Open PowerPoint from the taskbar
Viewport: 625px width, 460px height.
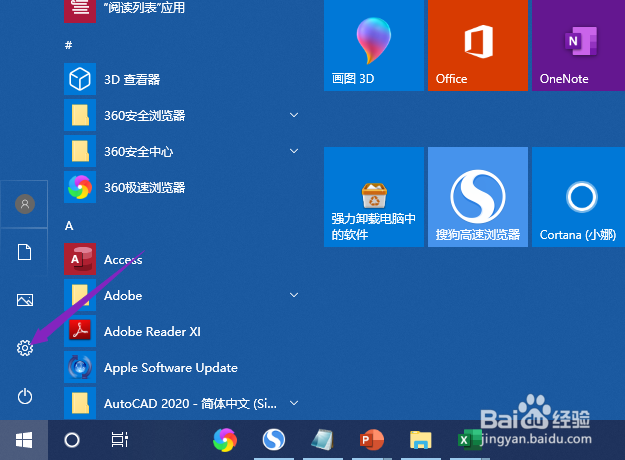pyautogui.click(x=371, y=440)
